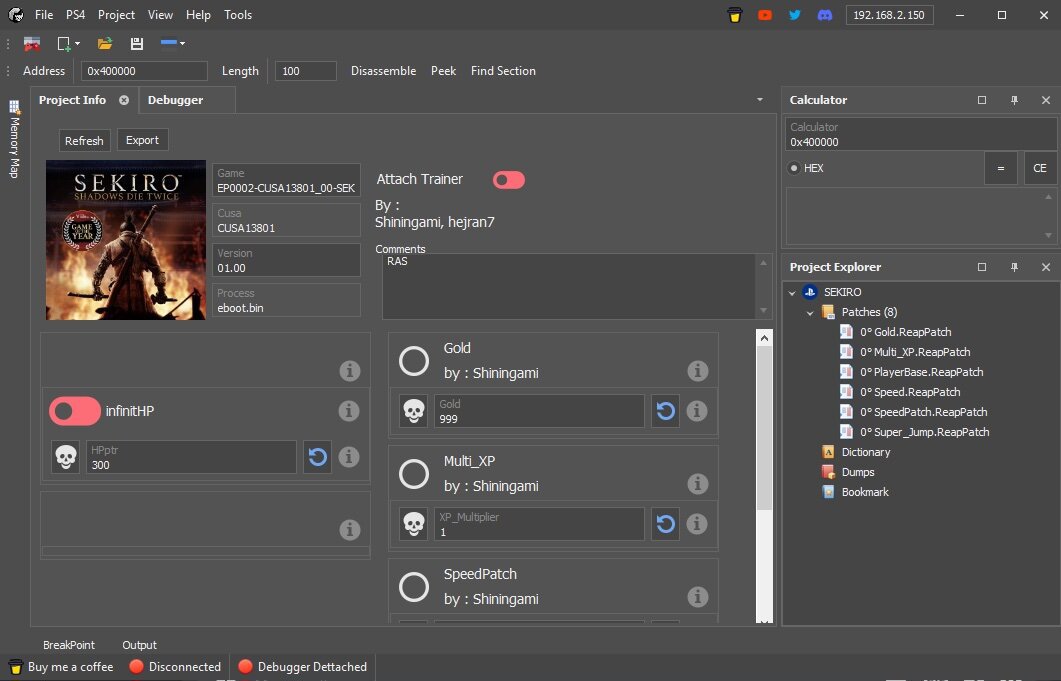Viewport: 1061px width, 681px height.
Task: Show info for the Multi_XP patch
Action: [697, 484]
